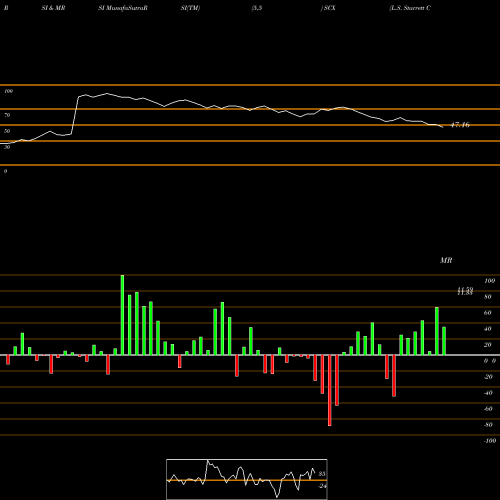Click the 'SI(TM)' header label
This screenshot has width=500, height=500.
190,8
